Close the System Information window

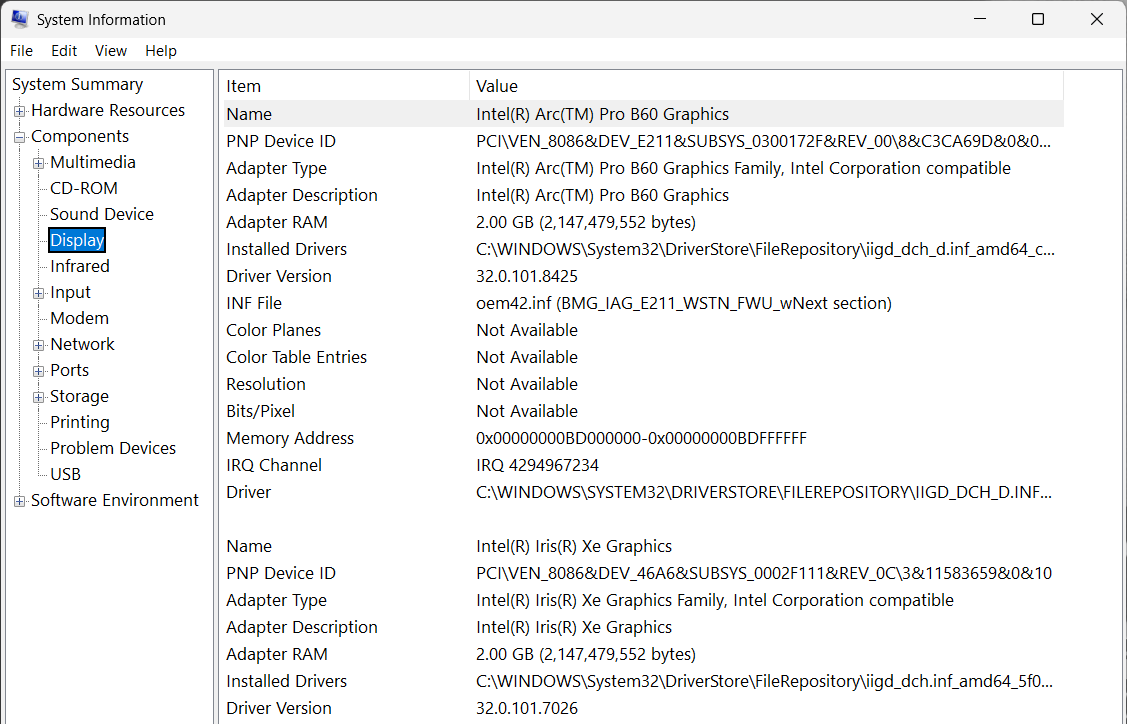[1096, 19]
